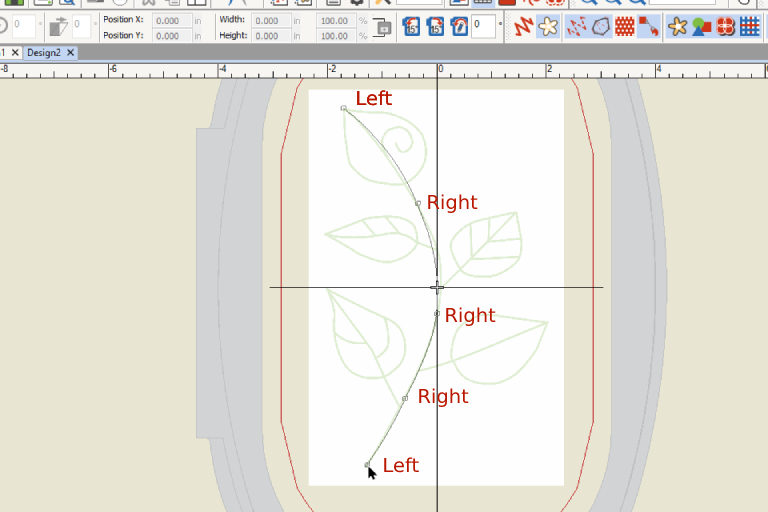Screen dimensions: 768x512
Task: Click the custom rotation angle field
Action: pos(483,26)
